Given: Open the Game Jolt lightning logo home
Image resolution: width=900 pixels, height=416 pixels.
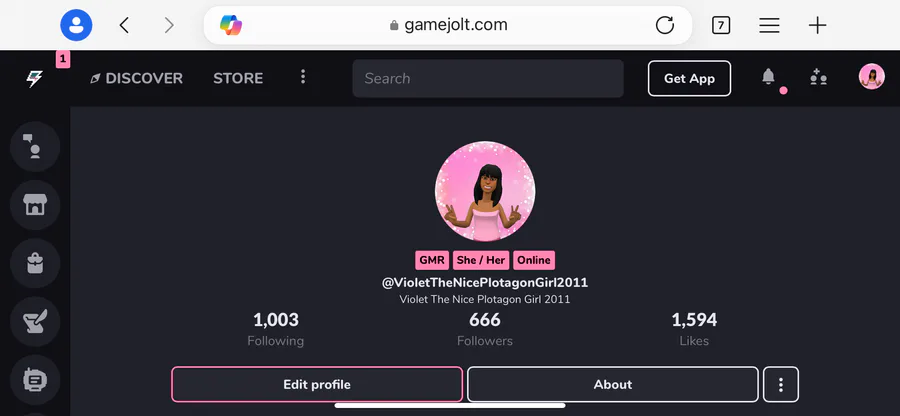Looking at the screenshot, I should point(34,79).
